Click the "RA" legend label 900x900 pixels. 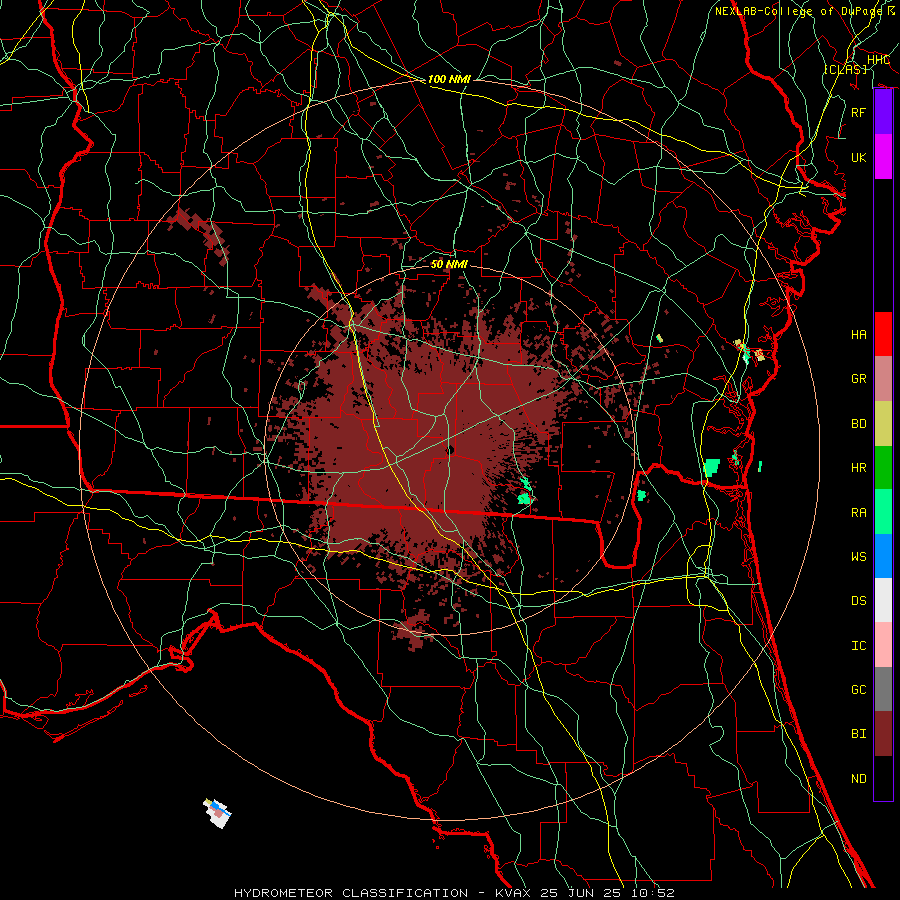[x=859, y=512]
